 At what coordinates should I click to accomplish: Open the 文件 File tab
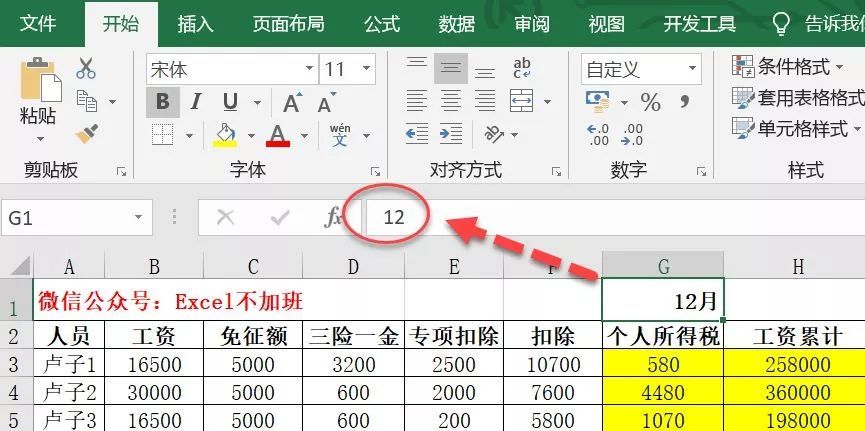38,24
